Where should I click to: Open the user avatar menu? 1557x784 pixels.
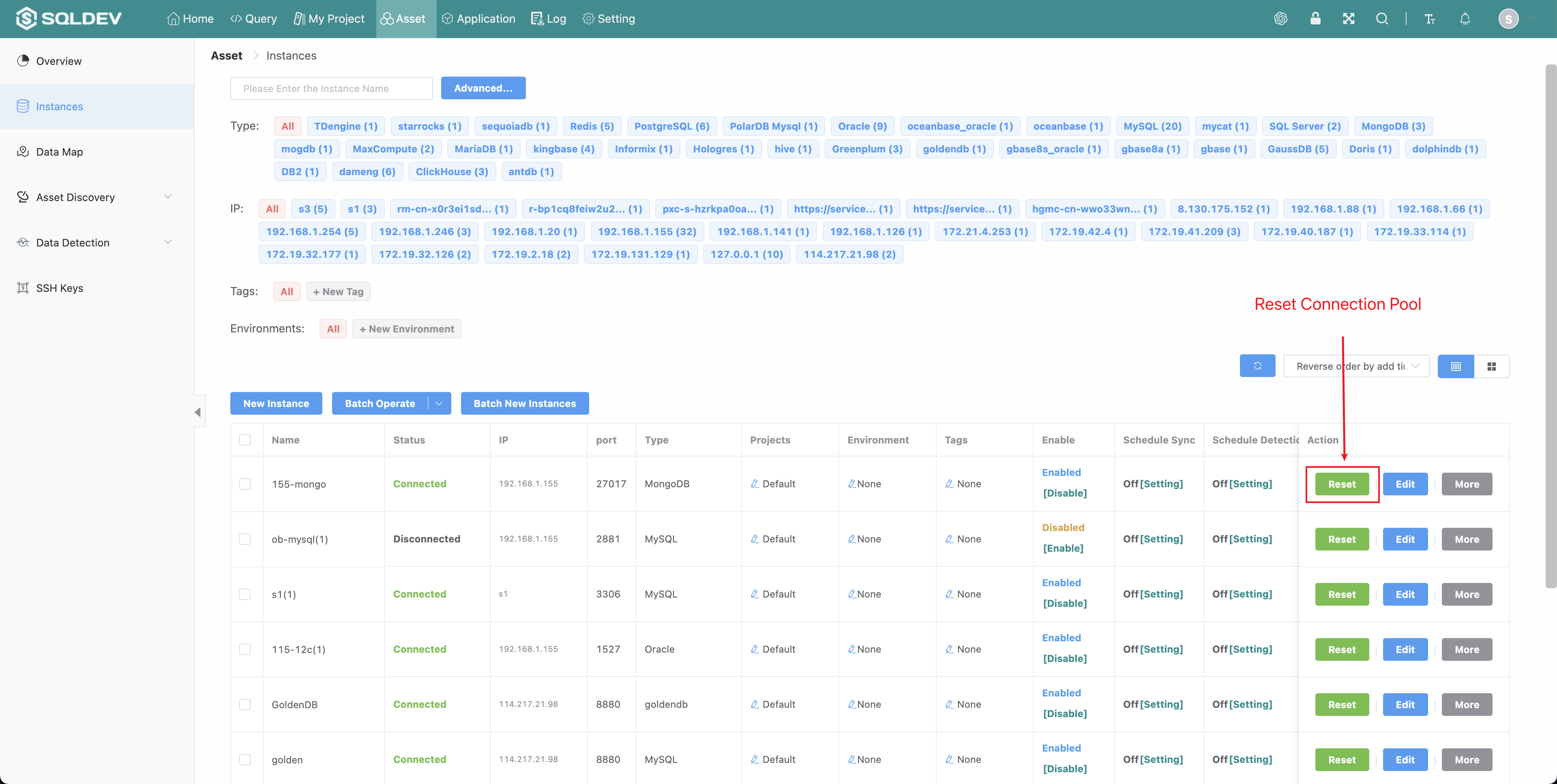[1508, 19]
